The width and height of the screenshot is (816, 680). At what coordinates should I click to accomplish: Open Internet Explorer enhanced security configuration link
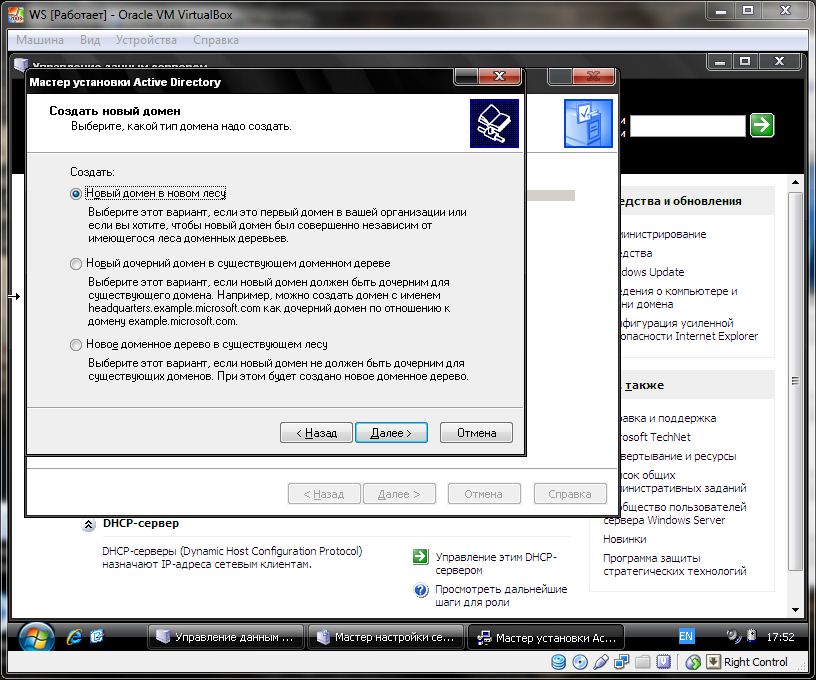(x=689, y=329)
